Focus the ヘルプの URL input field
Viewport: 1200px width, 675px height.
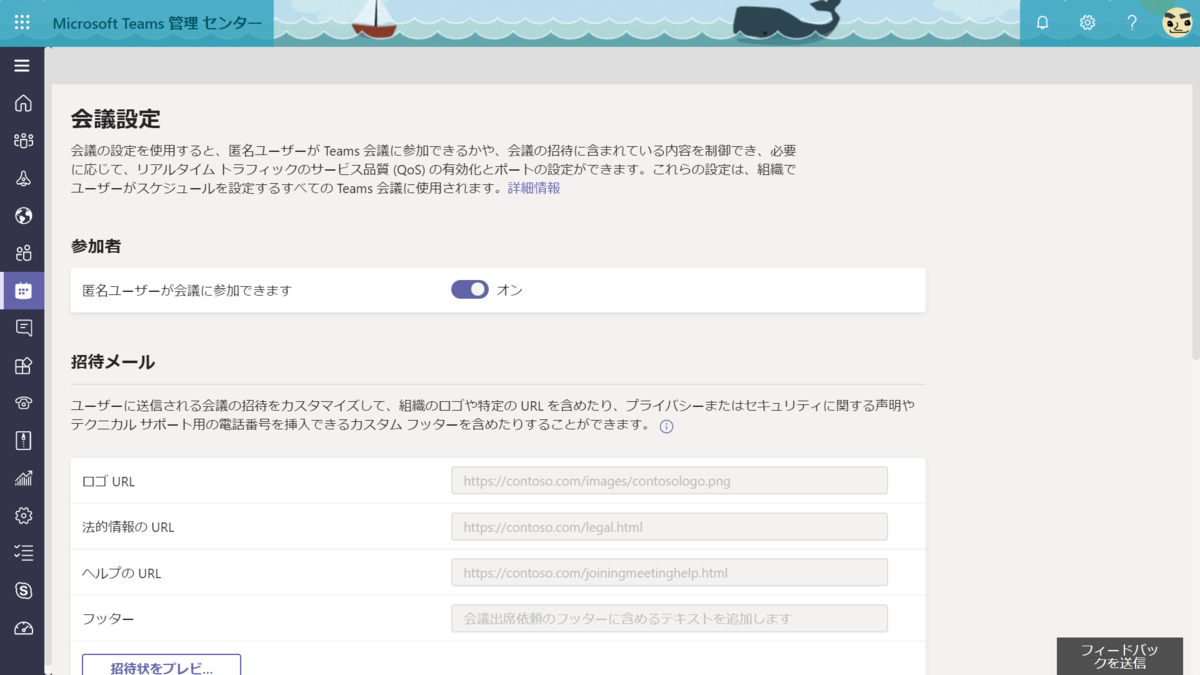[x=669, y=573]
